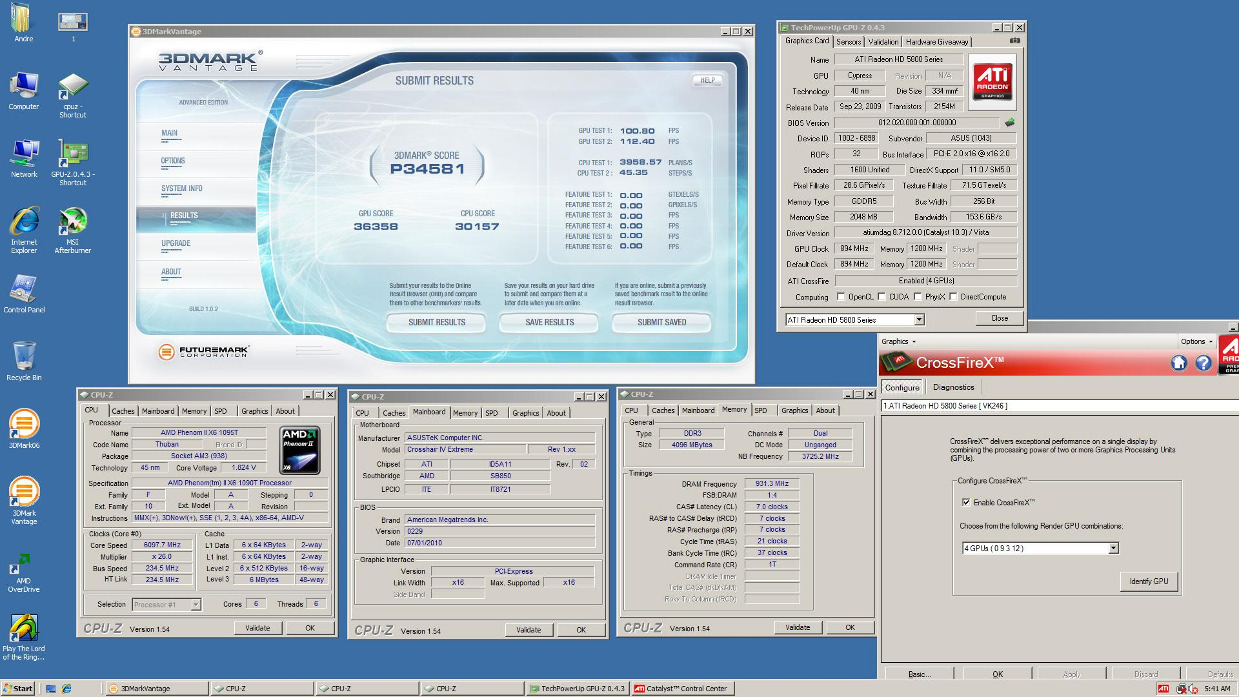Open the Graphics menu in Catalyst Control Center

coord(897,341)
